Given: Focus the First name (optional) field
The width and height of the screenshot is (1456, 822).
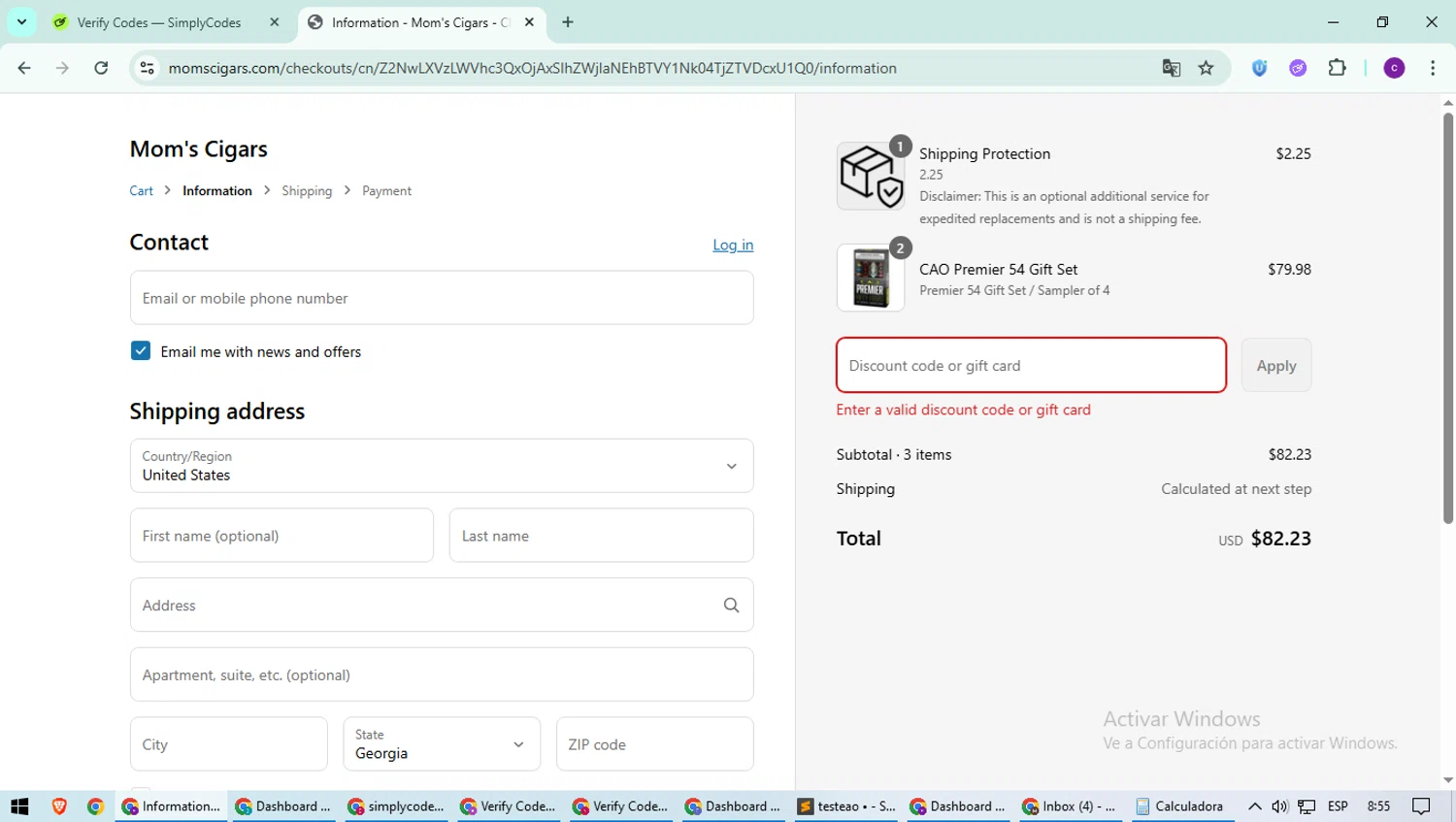Looking at the screenshot, I should [x=281, y=536].
